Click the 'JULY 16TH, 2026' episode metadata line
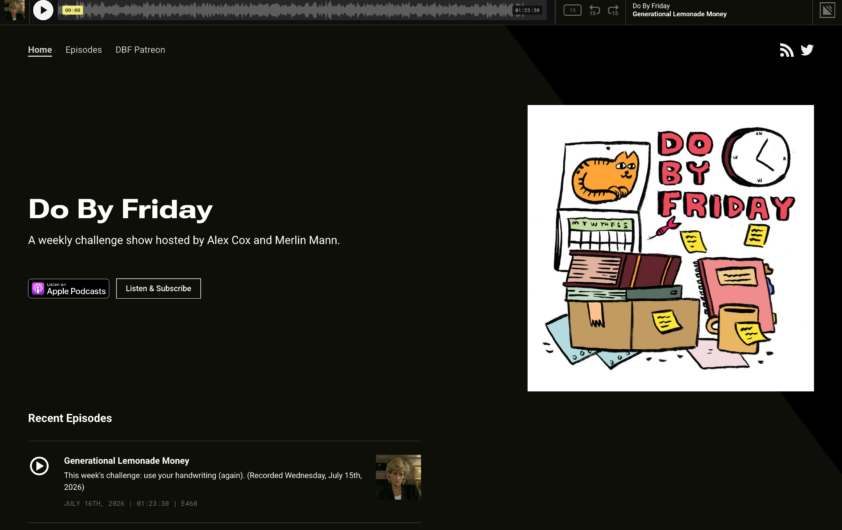This screenshot has height=530, width=842. point(130,504)
